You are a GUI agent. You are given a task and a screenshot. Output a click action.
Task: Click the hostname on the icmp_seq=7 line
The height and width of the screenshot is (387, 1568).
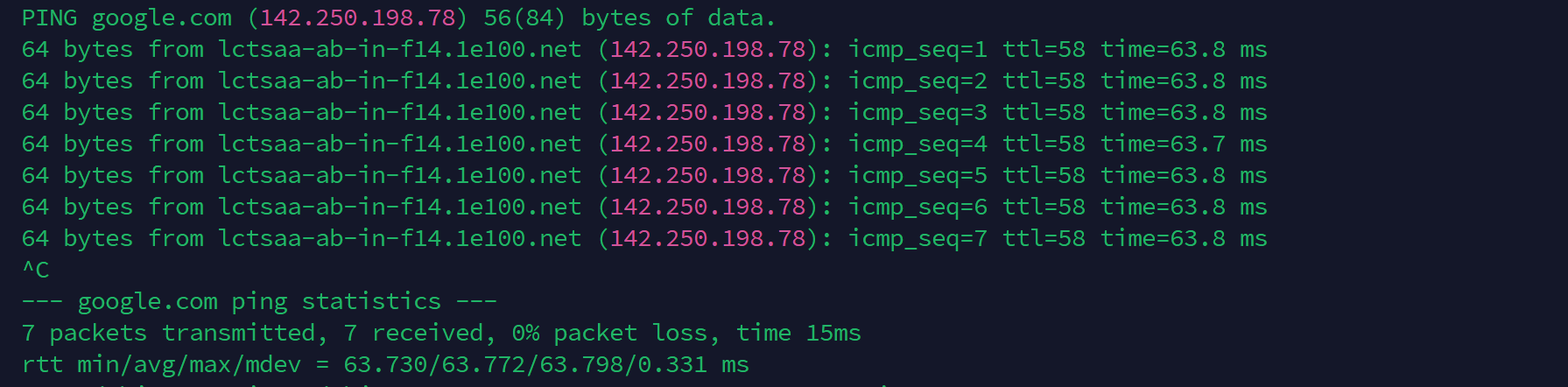399,238
